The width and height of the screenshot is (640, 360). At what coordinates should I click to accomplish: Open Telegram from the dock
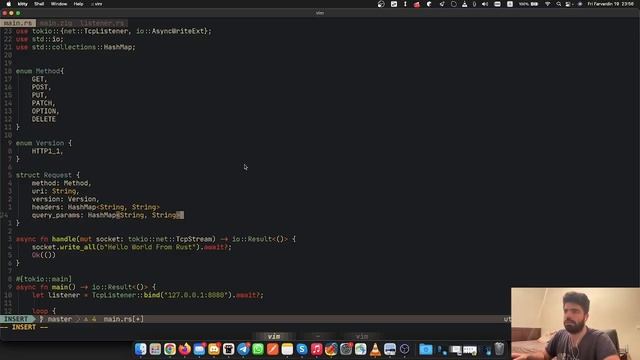click(x=243, y=349)
